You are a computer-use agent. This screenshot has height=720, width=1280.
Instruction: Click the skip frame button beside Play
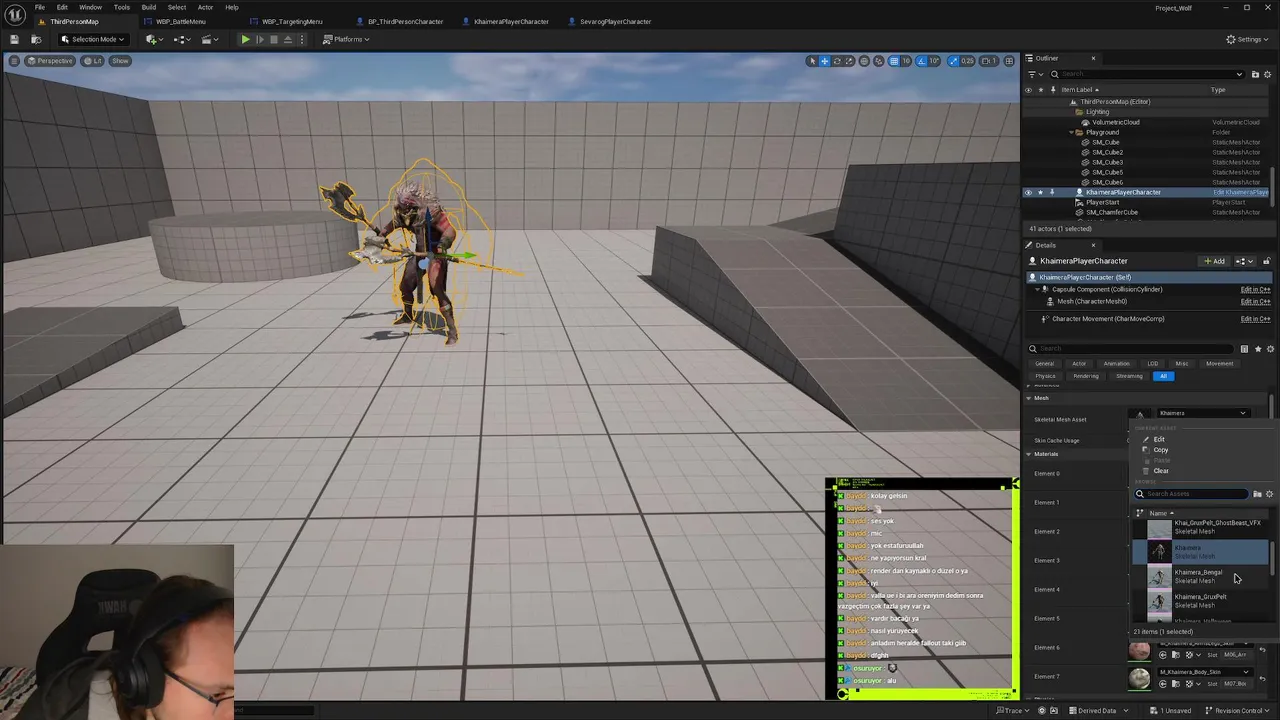click(x=260, y=39)
